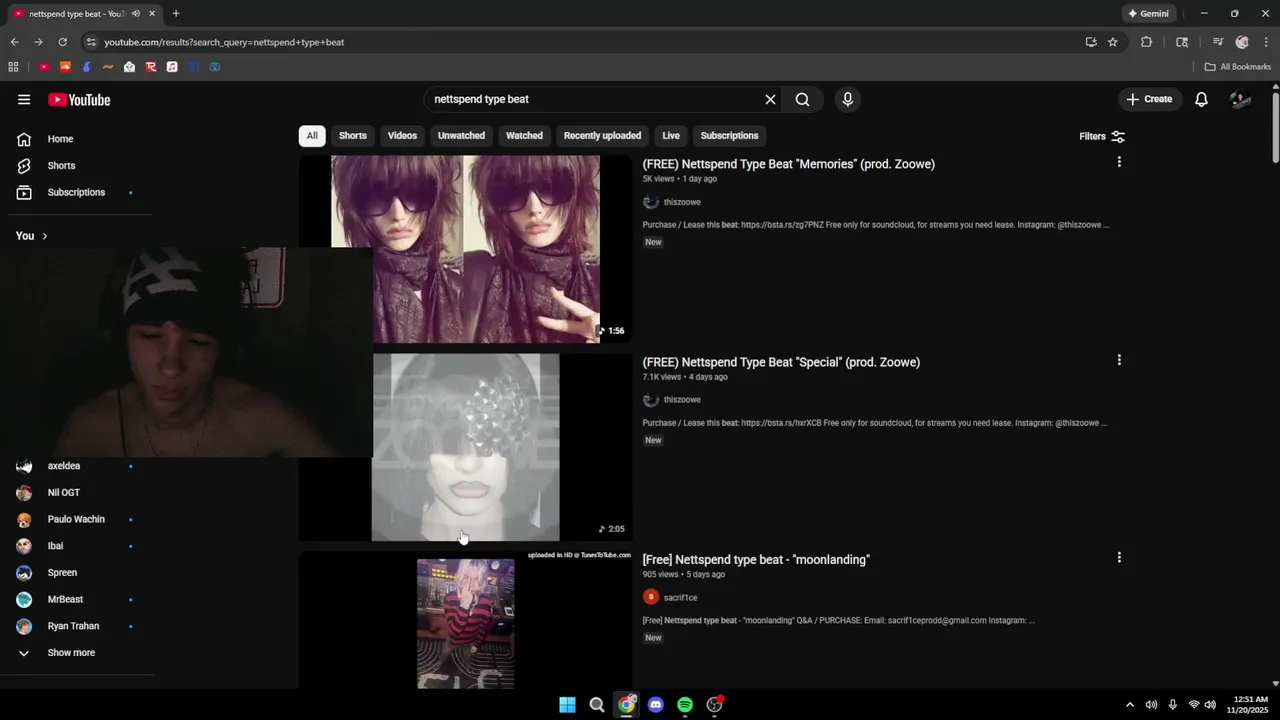Open more options for "Memories" video

tap(1119, 162)
